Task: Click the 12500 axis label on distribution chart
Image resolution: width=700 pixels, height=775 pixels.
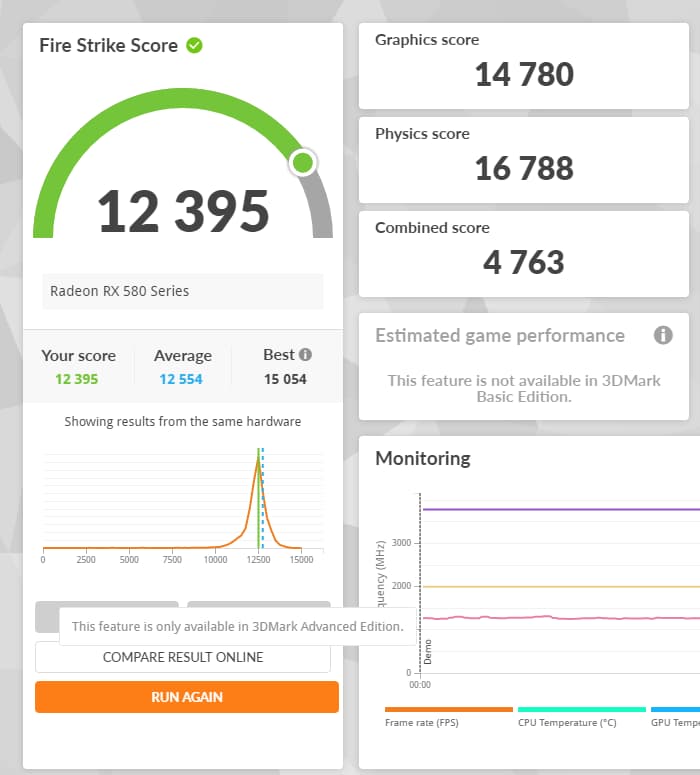Action: pos(258,560)
